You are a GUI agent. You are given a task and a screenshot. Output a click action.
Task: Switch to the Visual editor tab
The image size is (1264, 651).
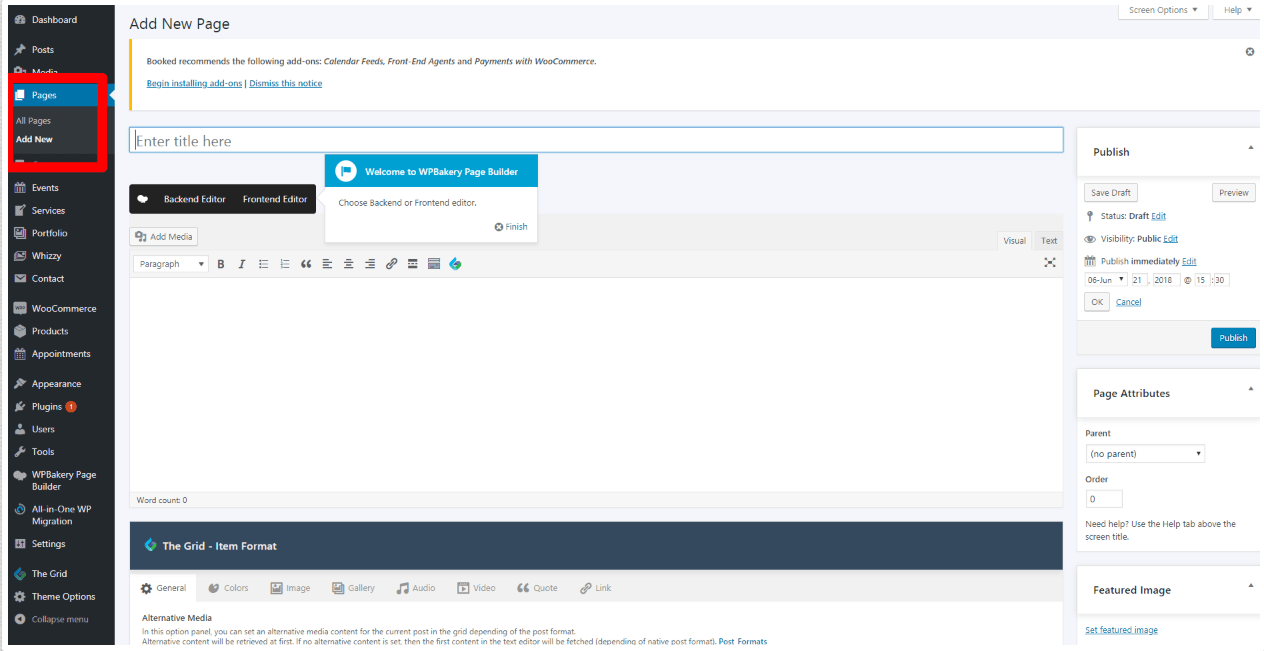coord(1014,241)
